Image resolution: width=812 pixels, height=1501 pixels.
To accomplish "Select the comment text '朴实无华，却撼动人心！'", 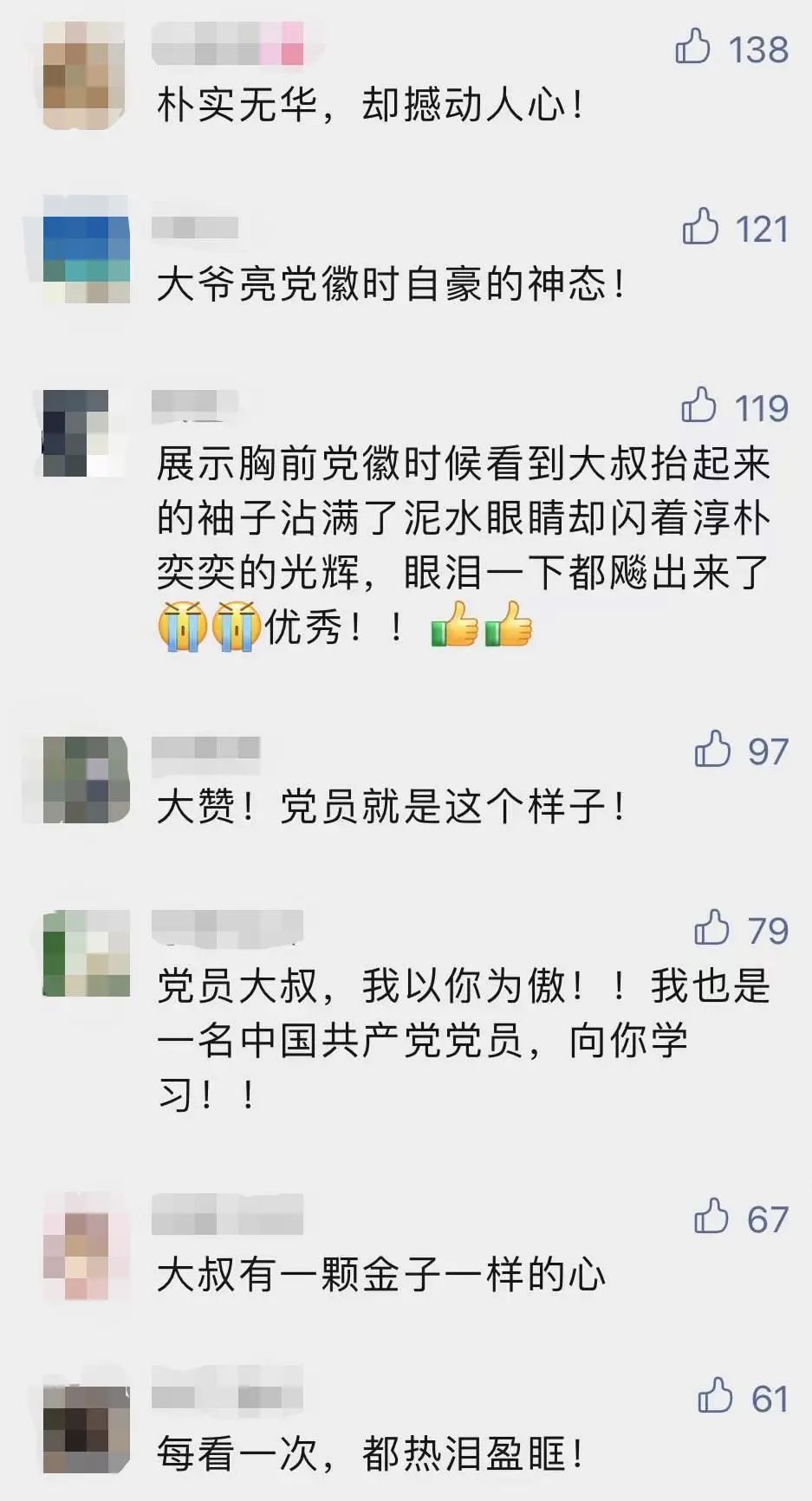I will click(372, 106).
